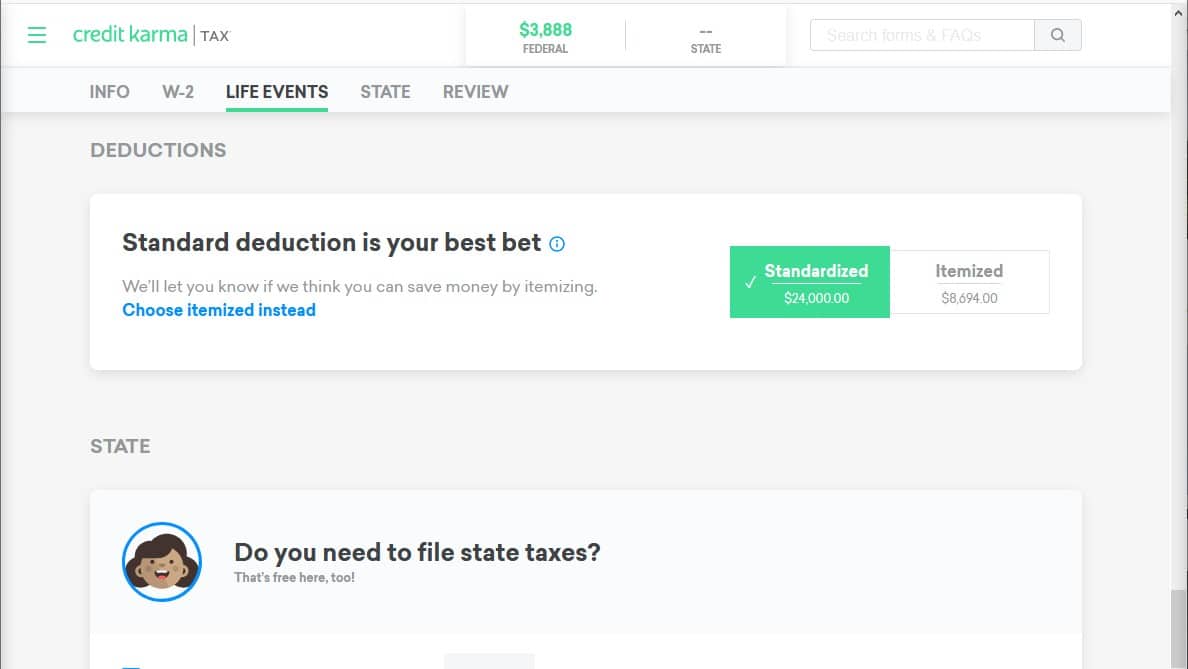Select the Standardized deduction option
1188x669 pixels.
[x=810, y=282]
